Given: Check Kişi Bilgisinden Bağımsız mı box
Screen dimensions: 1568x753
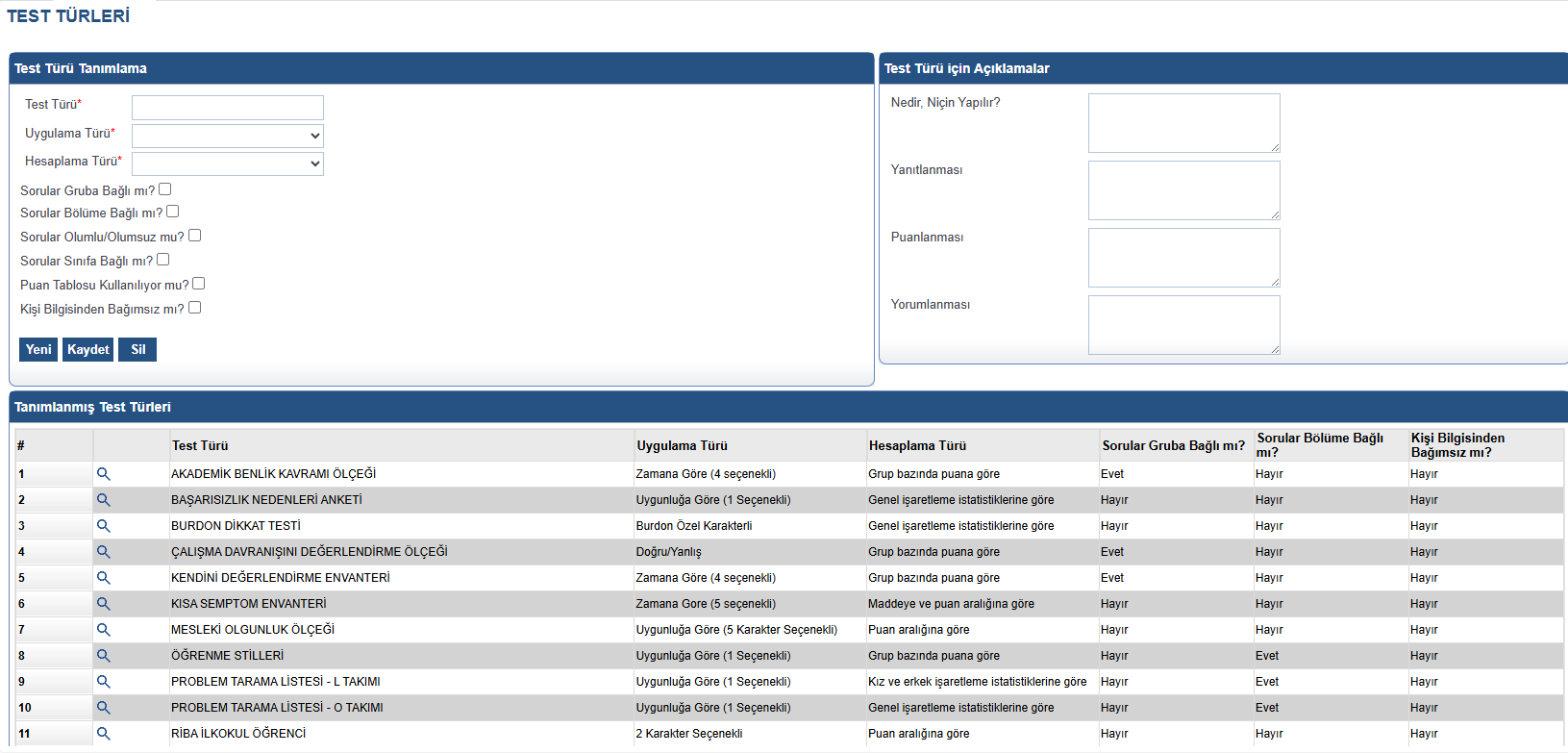Looking at the screenshot, I should click(x=195, y=308).
